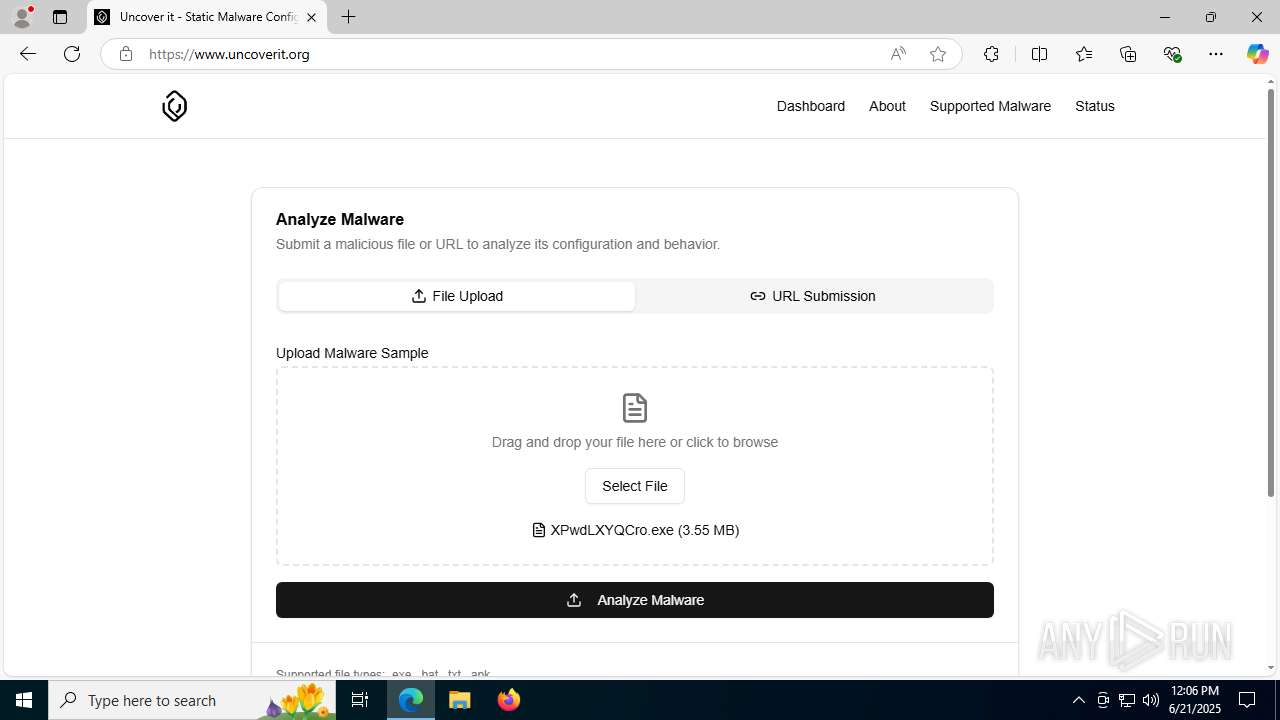Open browser Extensions icon

pos(991,54)
